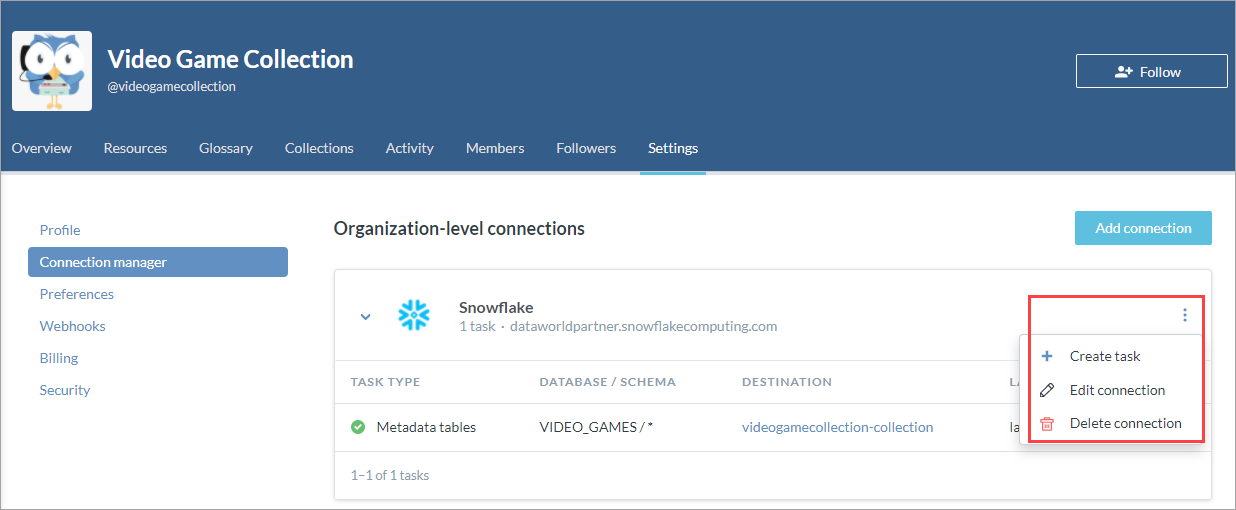Go to Billing settings

point(59,358)
